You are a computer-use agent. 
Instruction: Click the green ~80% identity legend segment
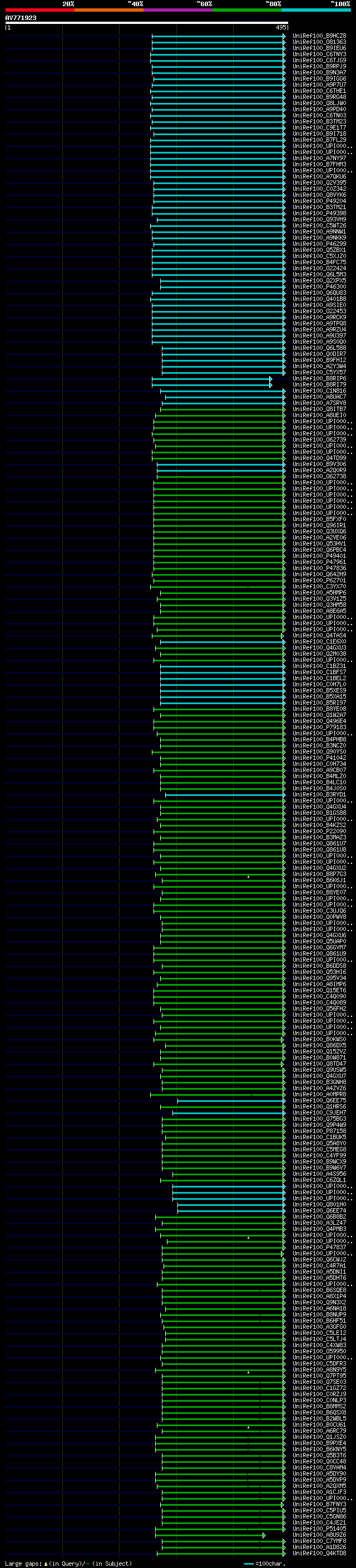(247, 10)
